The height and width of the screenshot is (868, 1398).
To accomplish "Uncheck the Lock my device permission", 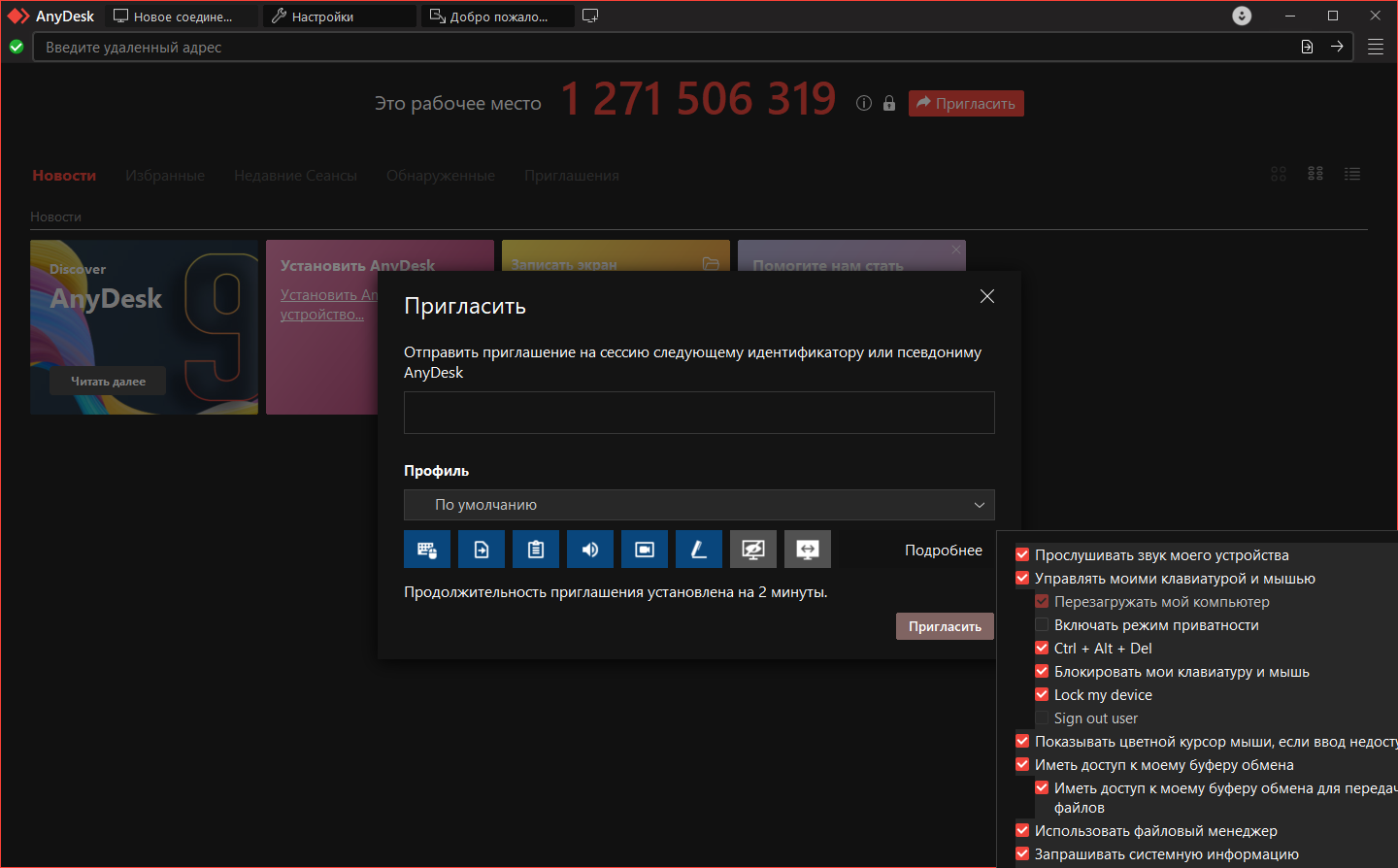I will click(1042, 694).
